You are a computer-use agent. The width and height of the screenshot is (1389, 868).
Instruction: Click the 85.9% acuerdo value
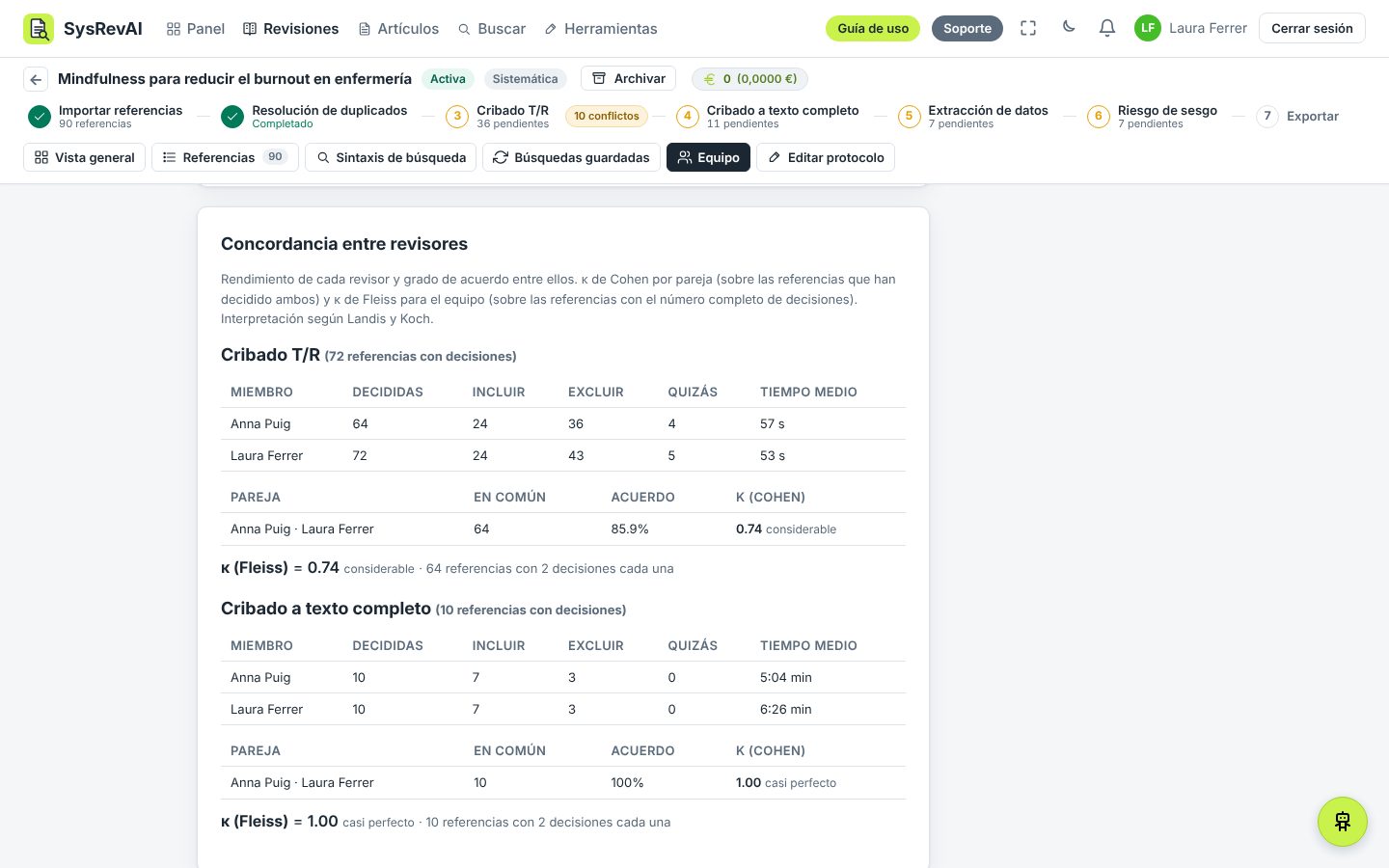[x=630, y=529]
